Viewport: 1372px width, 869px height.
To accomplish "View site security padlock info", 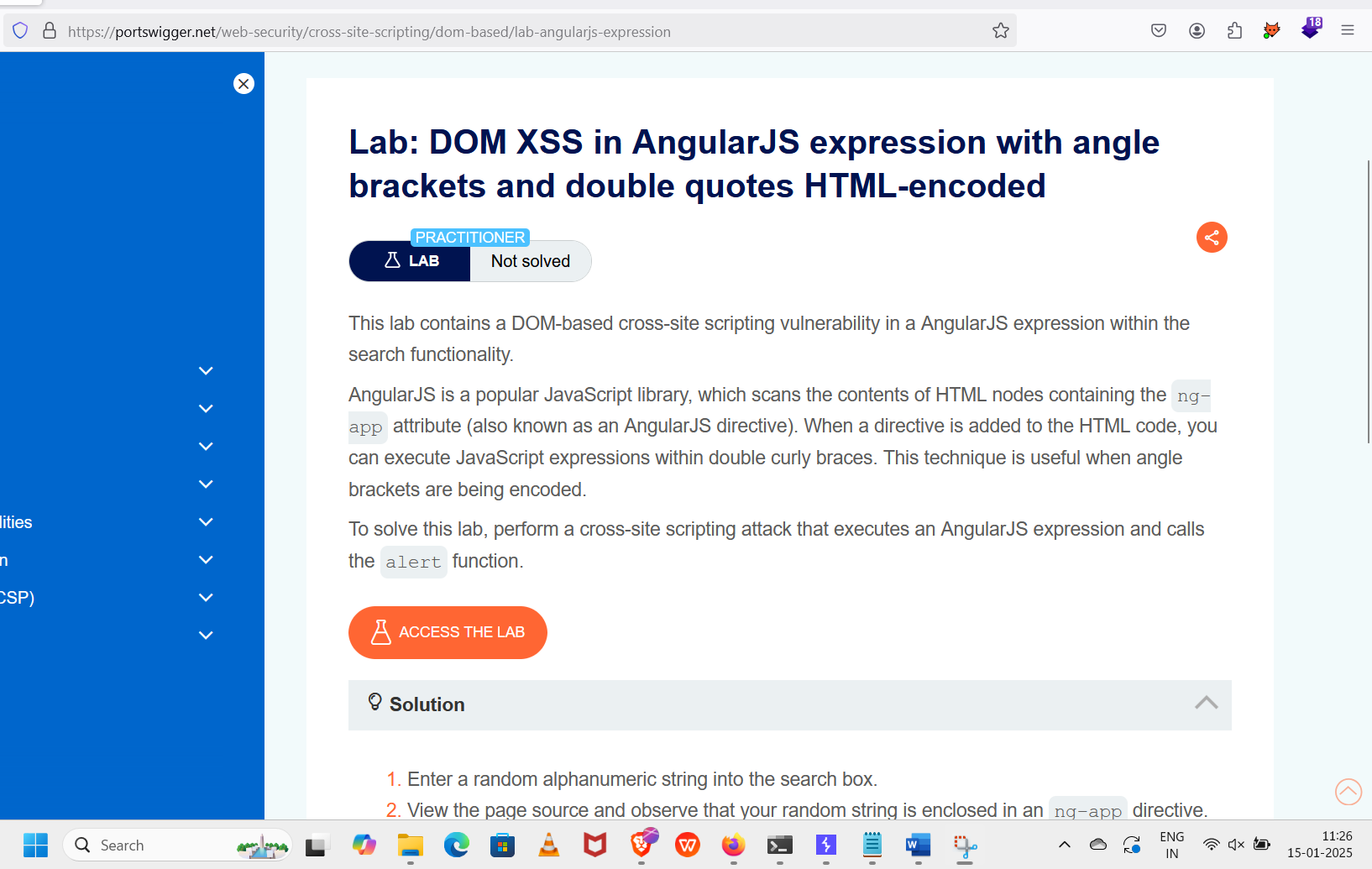I will pos(50,31).
